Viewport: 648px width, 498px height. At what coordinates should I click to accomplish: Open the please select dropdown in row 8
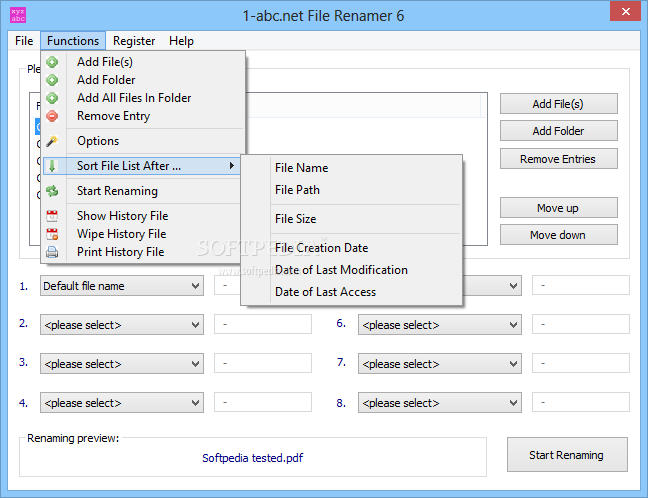click(x=440, y=403)
